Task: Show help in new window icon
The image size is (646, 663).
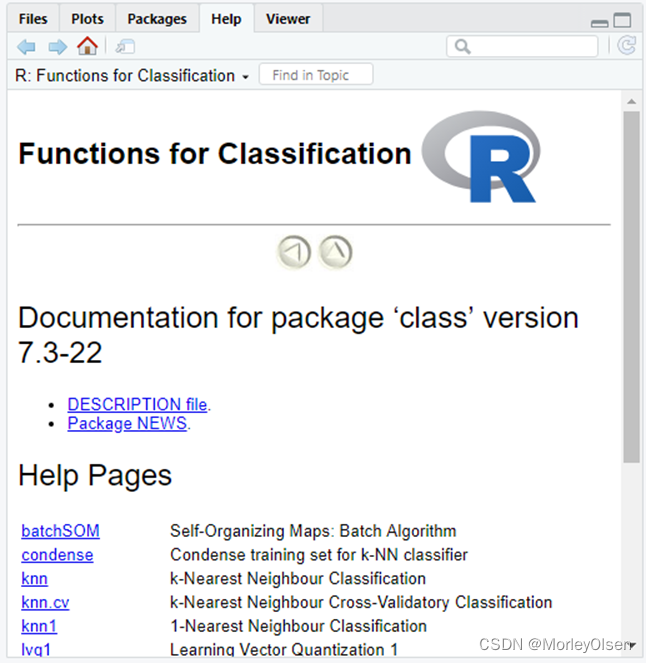Action: (x=125, y=47)
